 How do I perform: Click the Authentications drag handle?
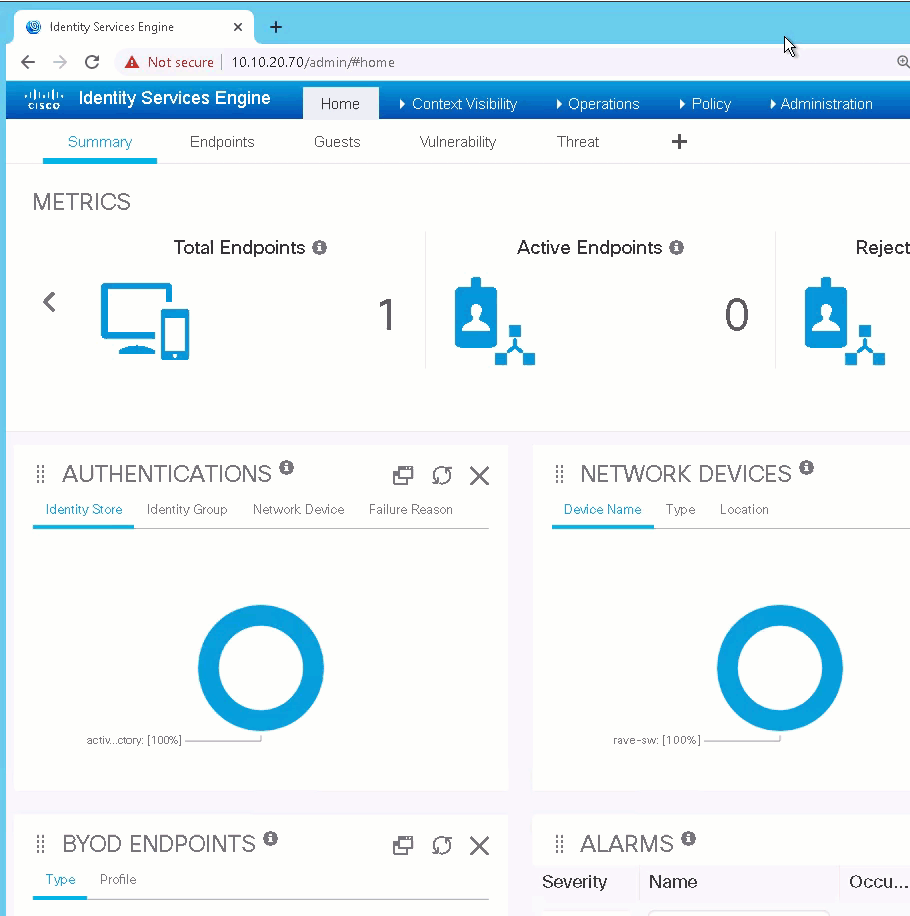pyautogui.click(x=40, y=474)
